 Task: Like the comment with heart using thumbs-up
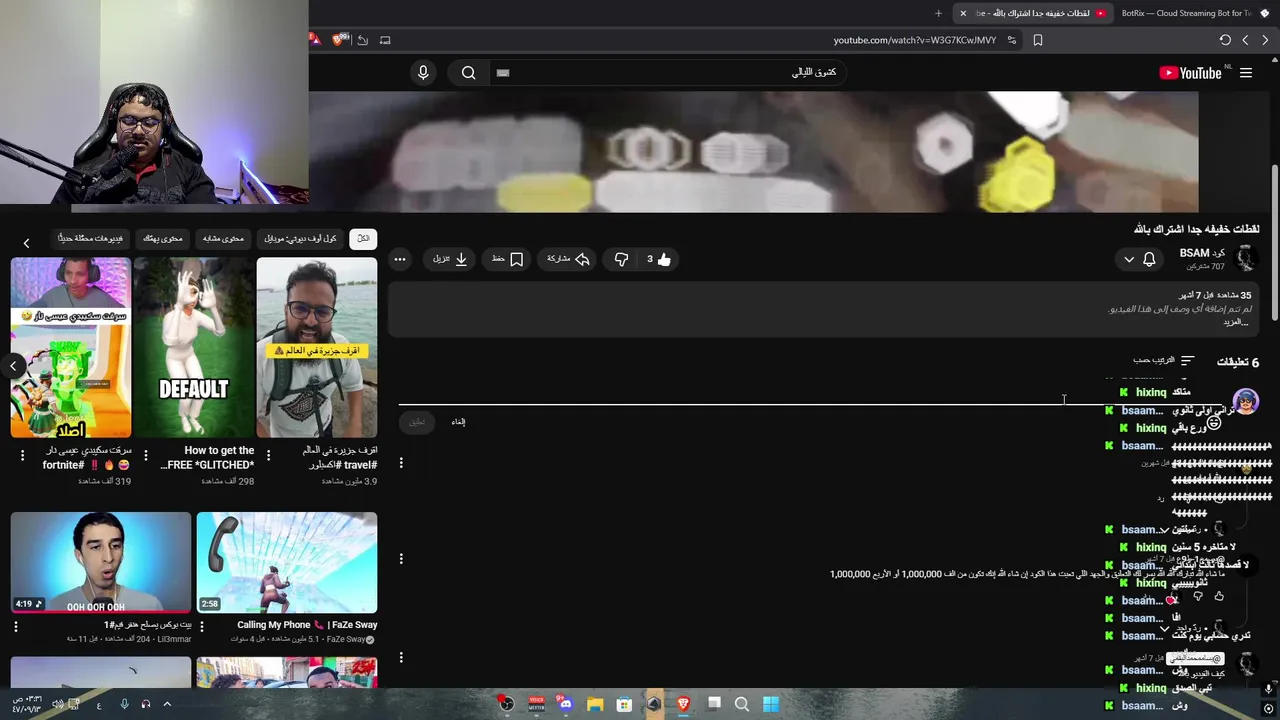coord(1219,597)
